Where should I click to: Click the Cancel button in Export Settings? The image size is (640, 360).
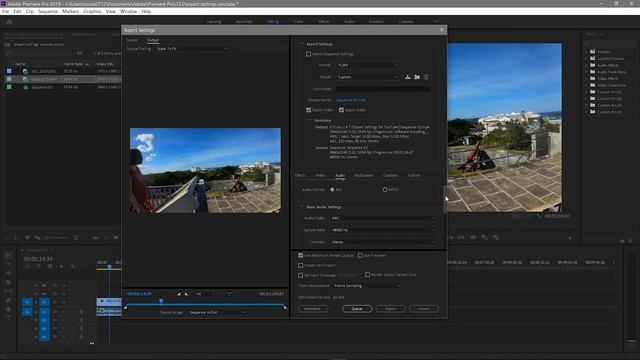point(424,309)
